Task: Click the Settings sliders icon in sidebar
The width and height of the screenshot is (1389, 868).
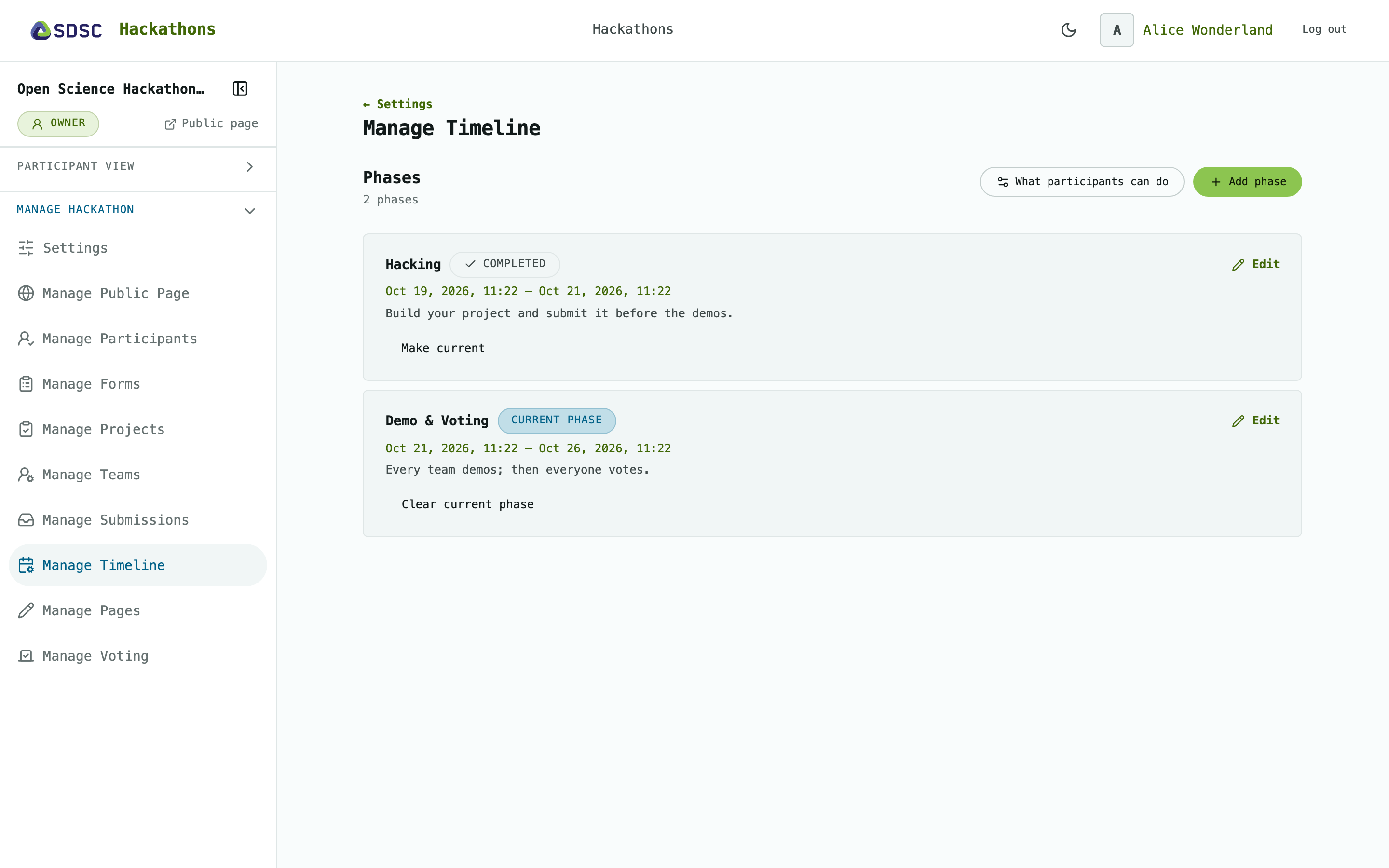Action: tap(26, 248)
